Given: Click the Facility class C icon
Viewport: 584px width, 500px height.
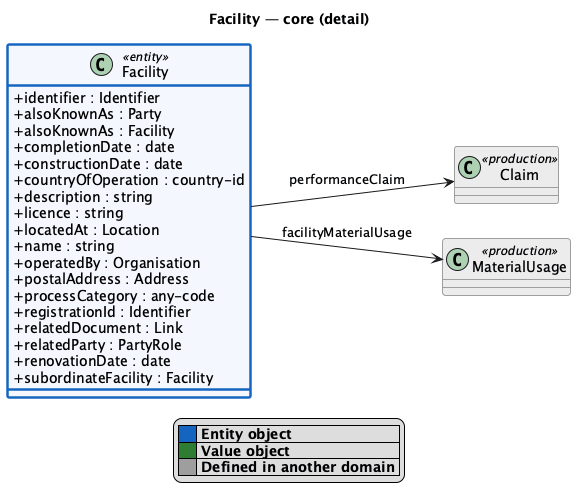Looking at the screenshot, I should 101,64.
